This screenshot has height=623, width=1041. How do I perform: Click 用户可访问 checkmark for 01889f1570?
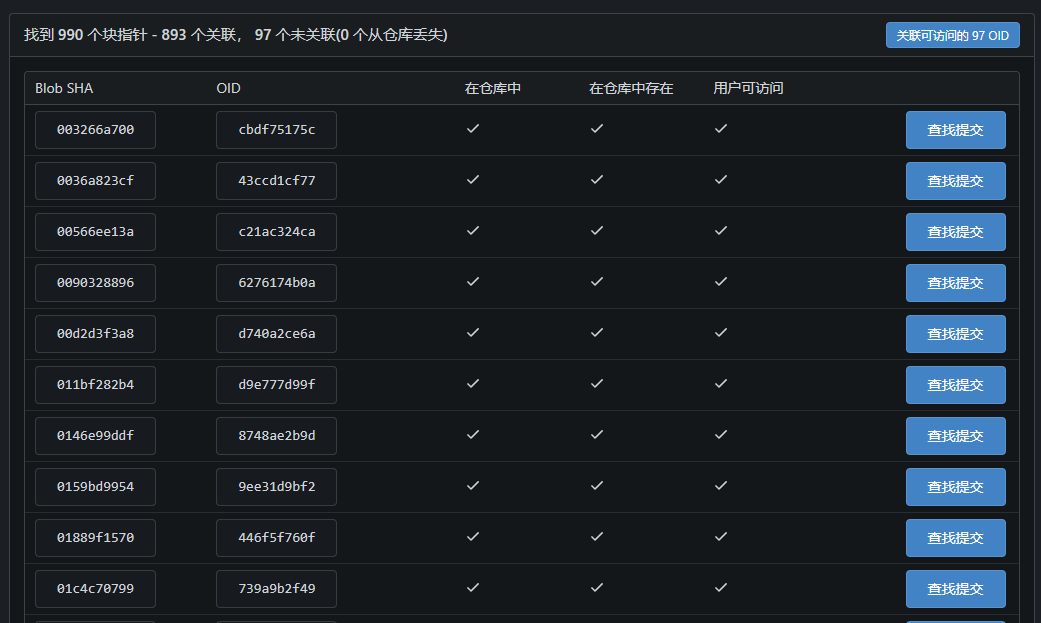click(x=720, y=537)
